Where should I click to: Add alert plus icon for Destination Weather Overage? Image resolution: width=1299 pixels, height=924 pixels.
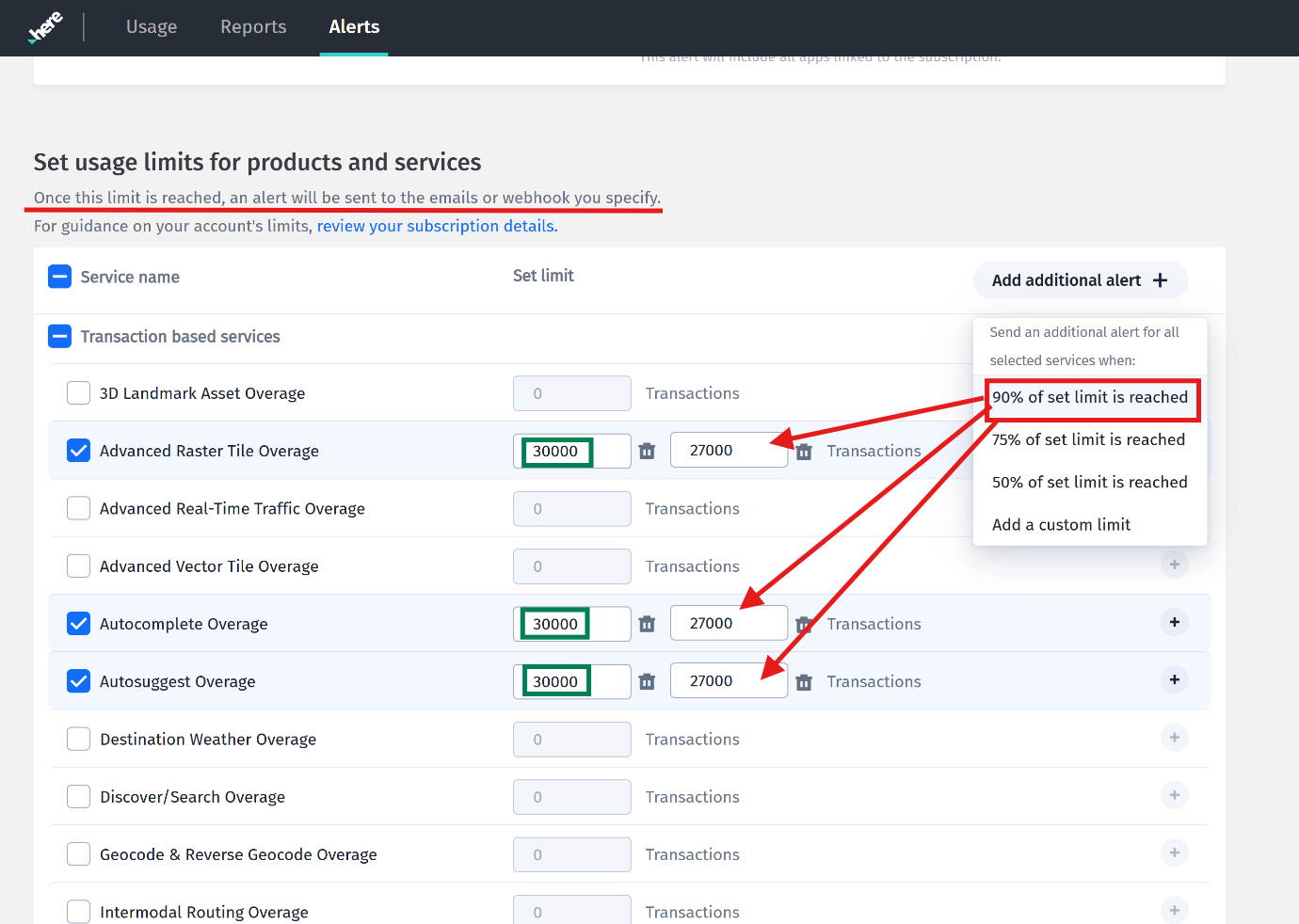1175,738
